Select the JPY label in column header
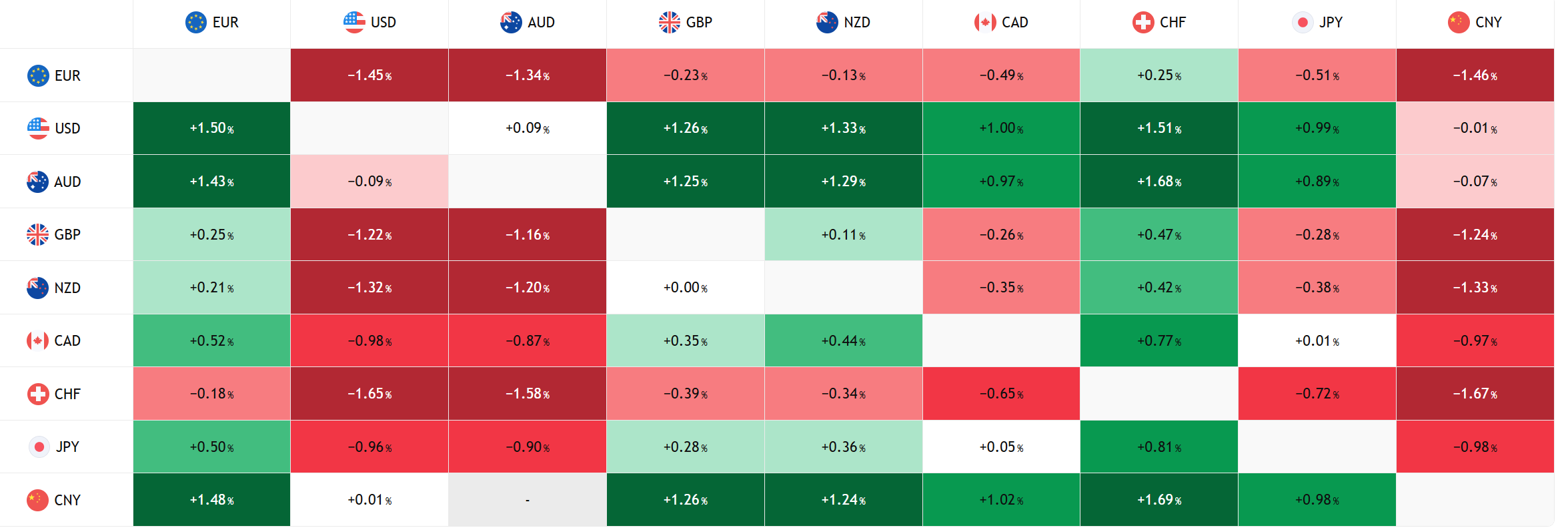 coord(1331,22)
